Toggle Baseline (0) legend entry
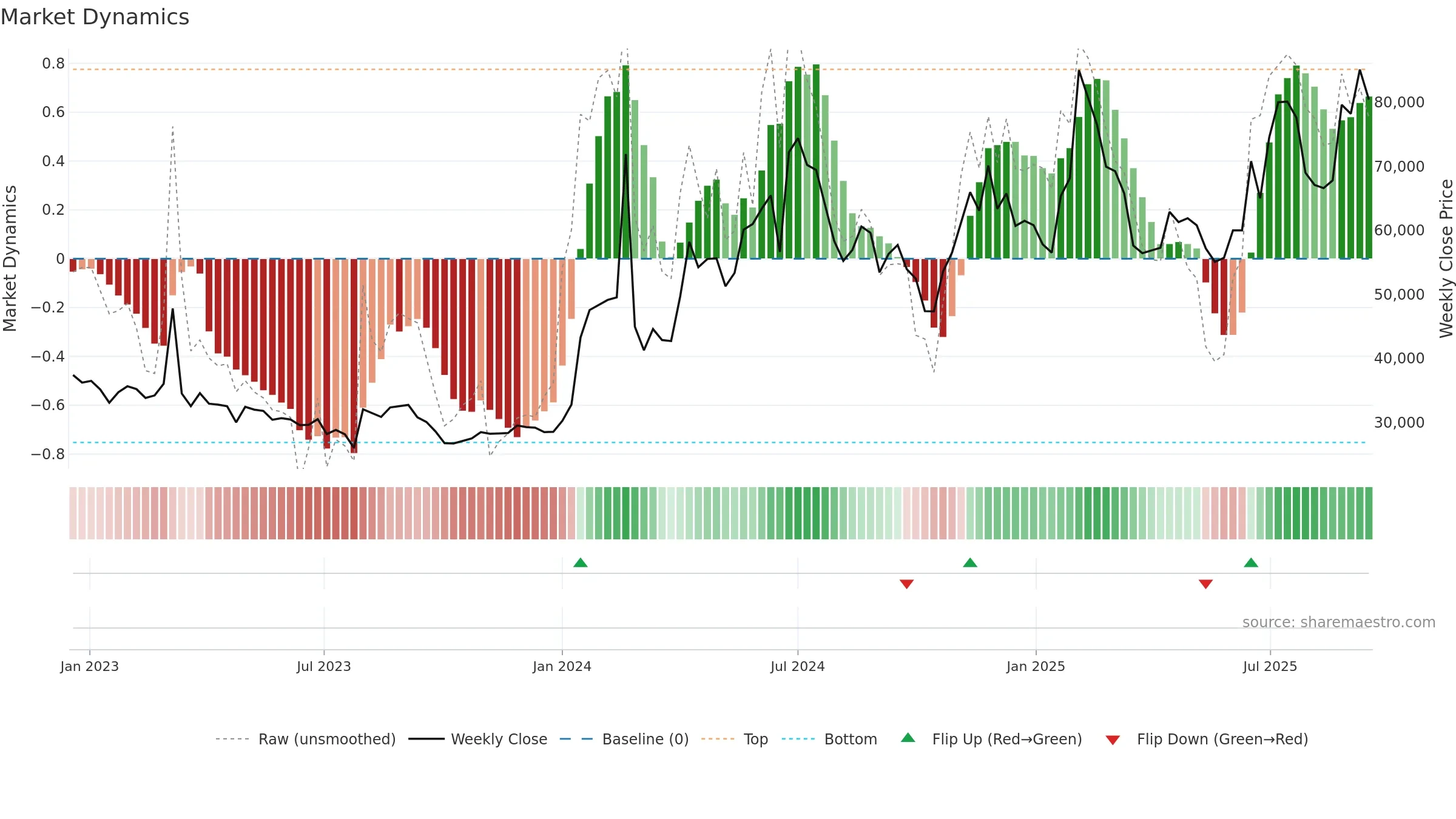1456x819 pixels. coord(624,739)
